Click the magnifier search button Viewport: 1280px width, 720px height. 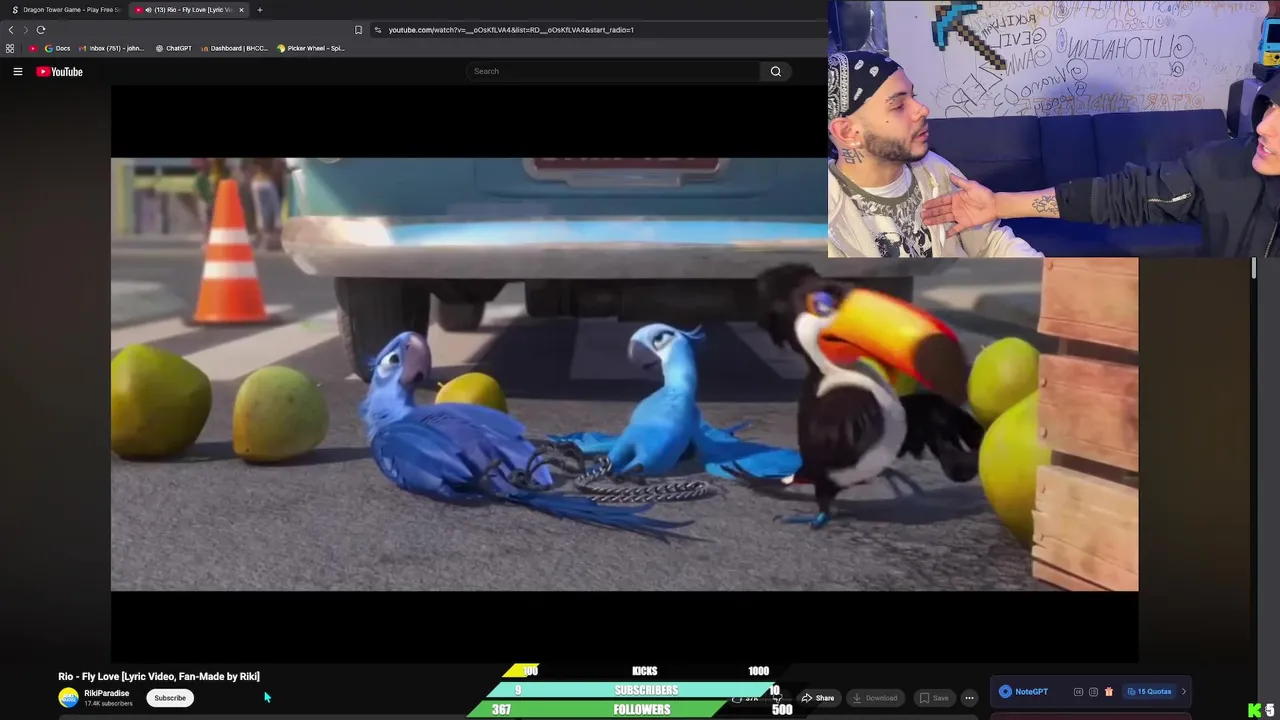tap(775, 71)
